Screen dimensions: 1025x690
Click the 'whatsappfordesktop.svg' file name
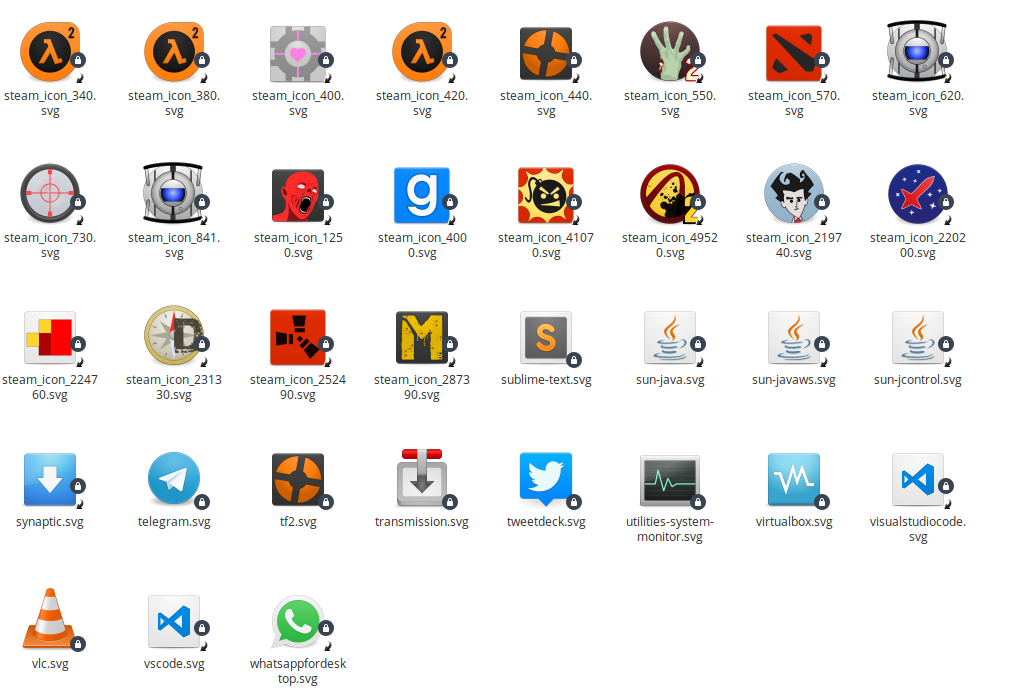coord(297,671)
